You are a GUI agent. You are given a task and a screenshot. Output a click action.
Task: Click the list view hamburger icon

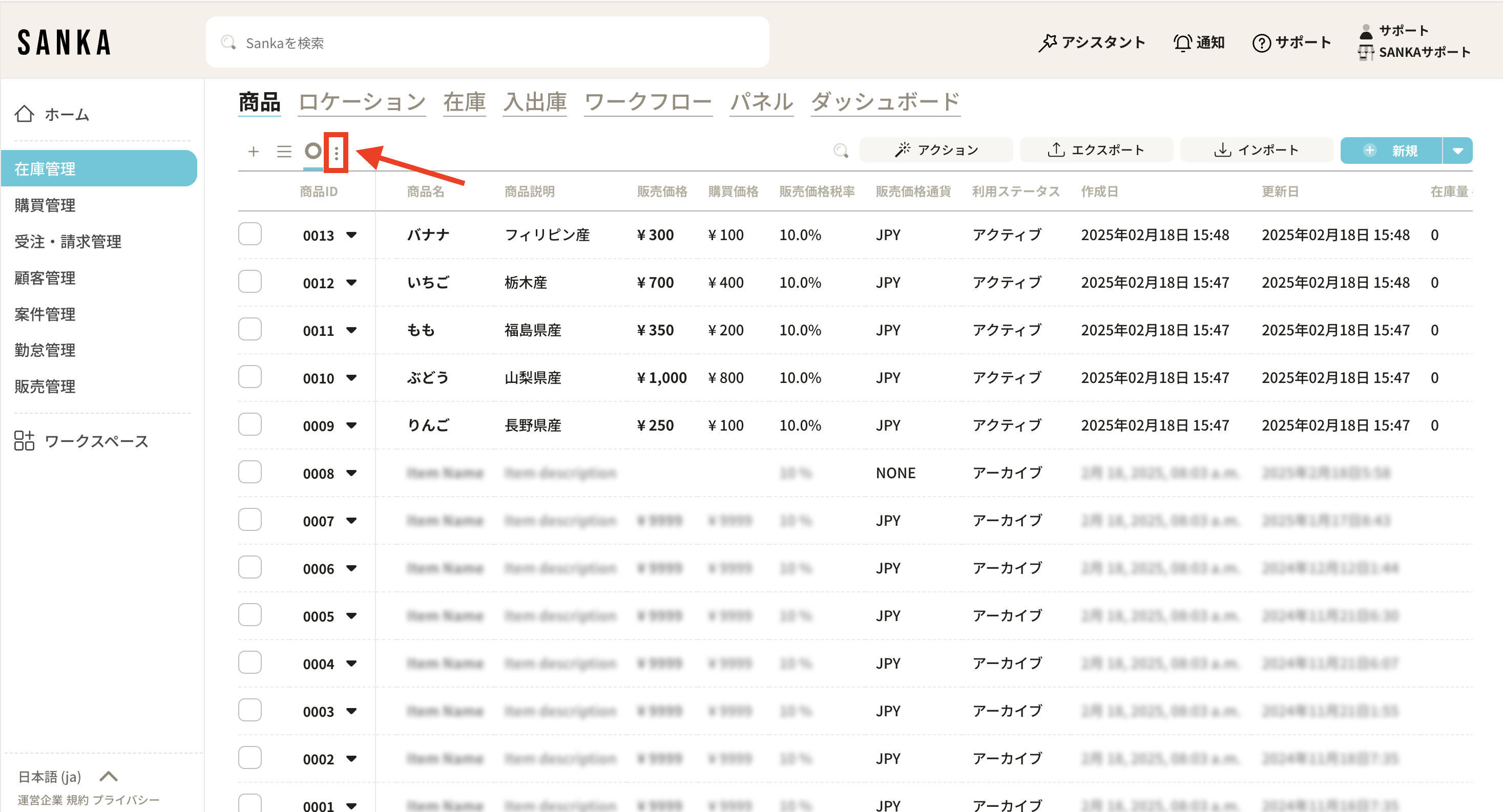click(284, 152)
